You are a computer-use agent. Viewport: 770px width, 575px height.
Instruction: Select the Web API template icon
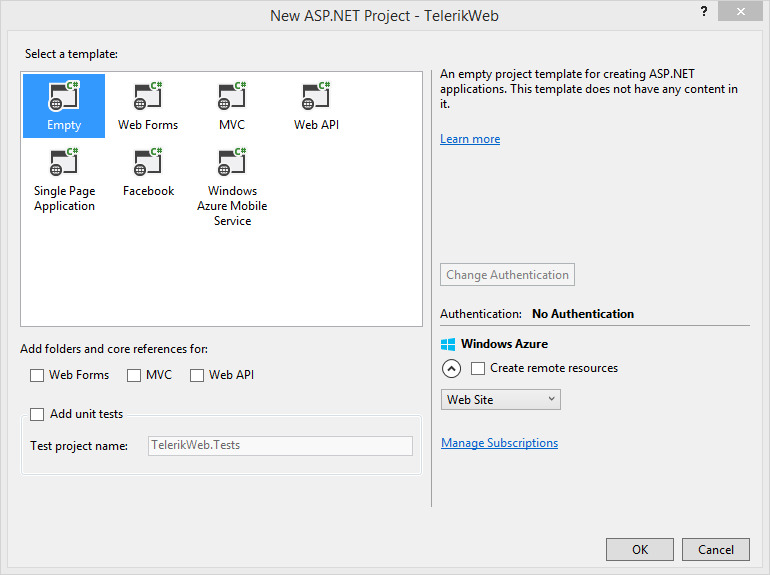[316, 96]
